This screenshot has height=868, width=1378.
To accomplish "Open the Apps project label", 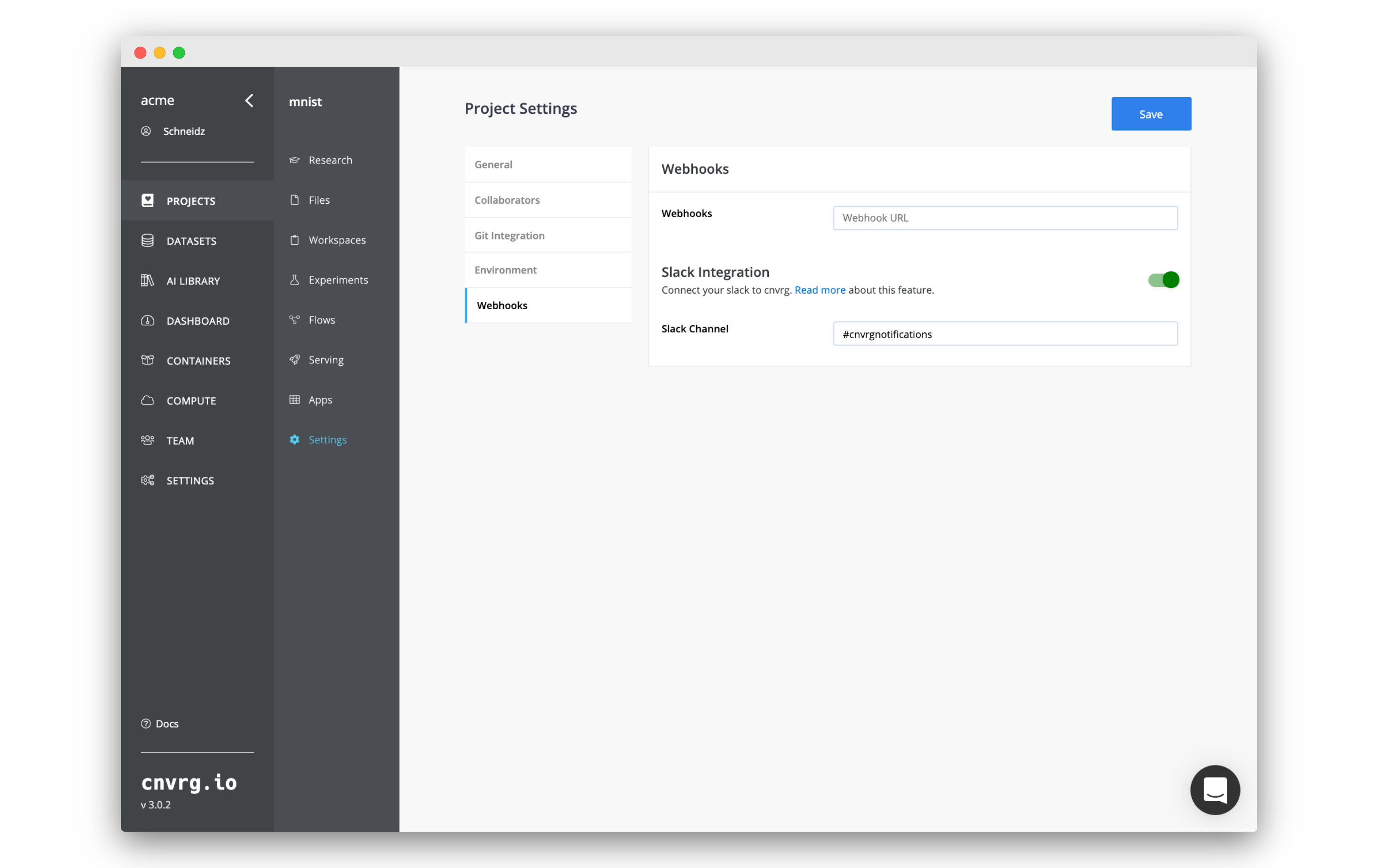I will [320, 400].
